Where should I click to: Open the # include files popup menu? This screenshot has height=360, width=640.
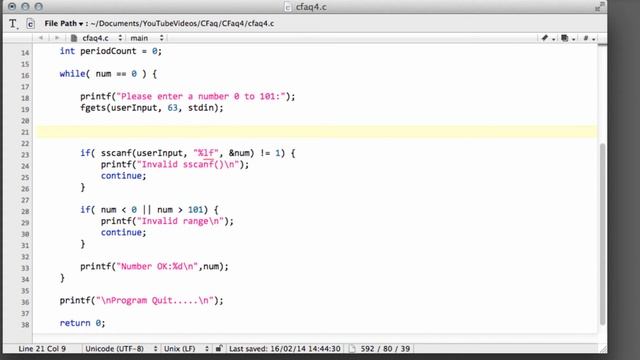point(589,38)
